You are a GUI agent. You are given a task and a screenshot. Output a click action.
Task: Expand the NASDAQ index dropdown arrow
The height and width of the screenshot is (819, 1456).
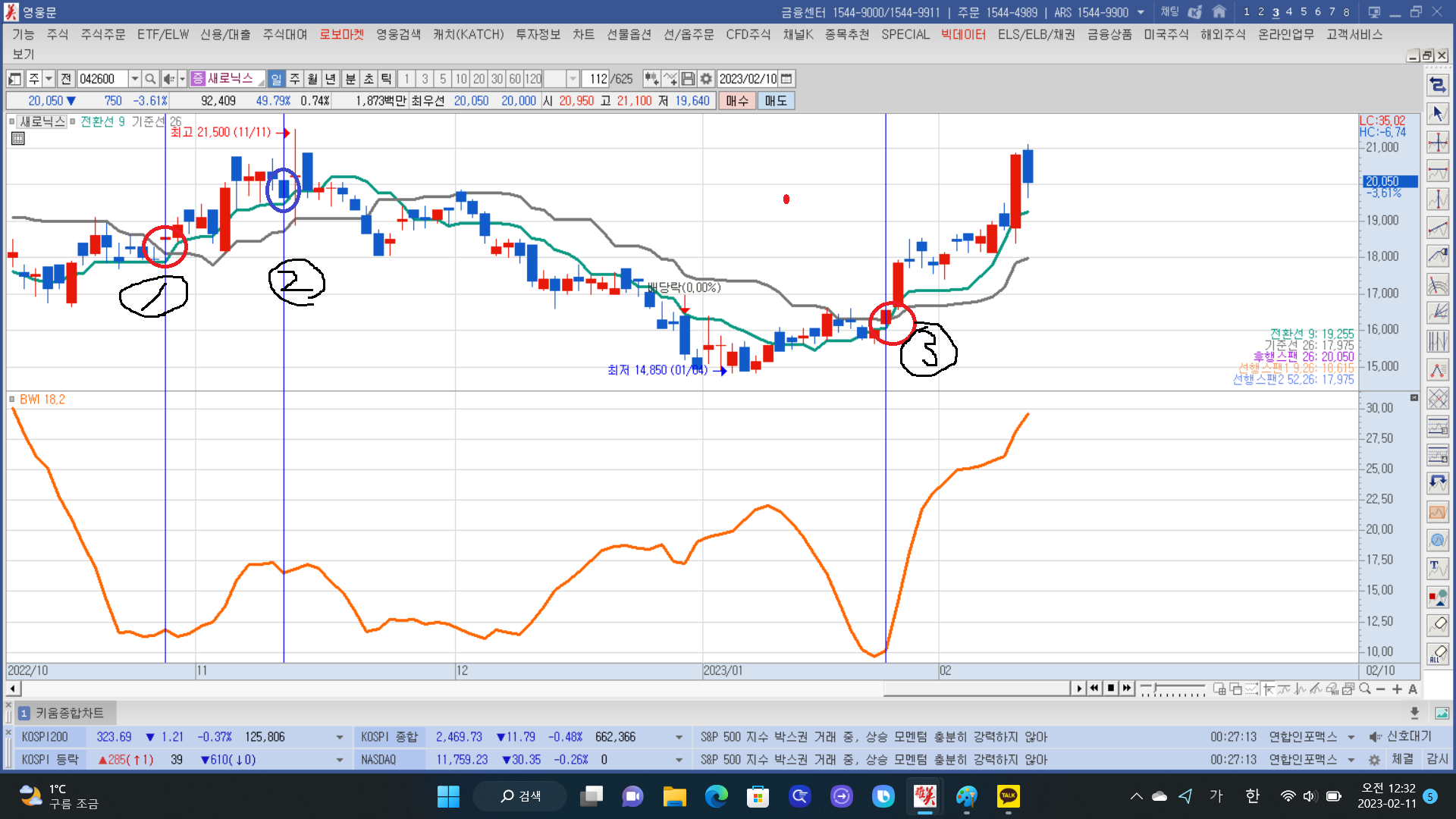click(x=679, y=760)
